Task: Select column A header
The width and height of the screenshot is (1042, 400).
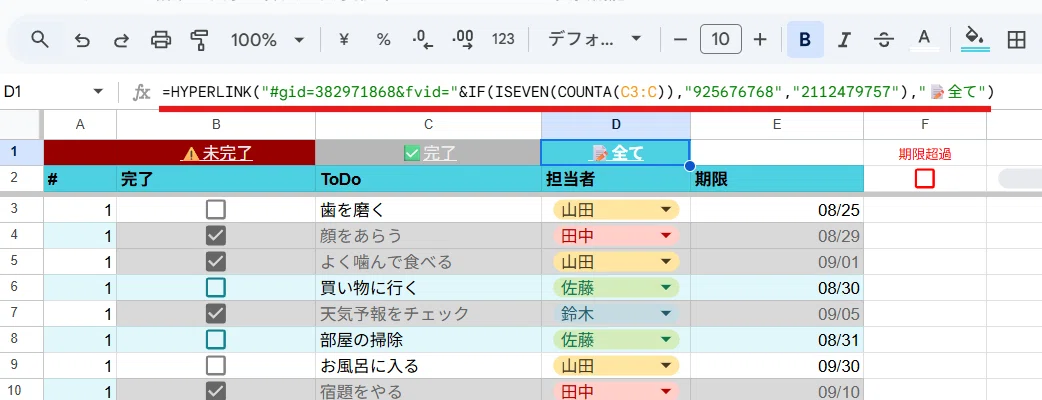Action: click(x=80, y=124)
